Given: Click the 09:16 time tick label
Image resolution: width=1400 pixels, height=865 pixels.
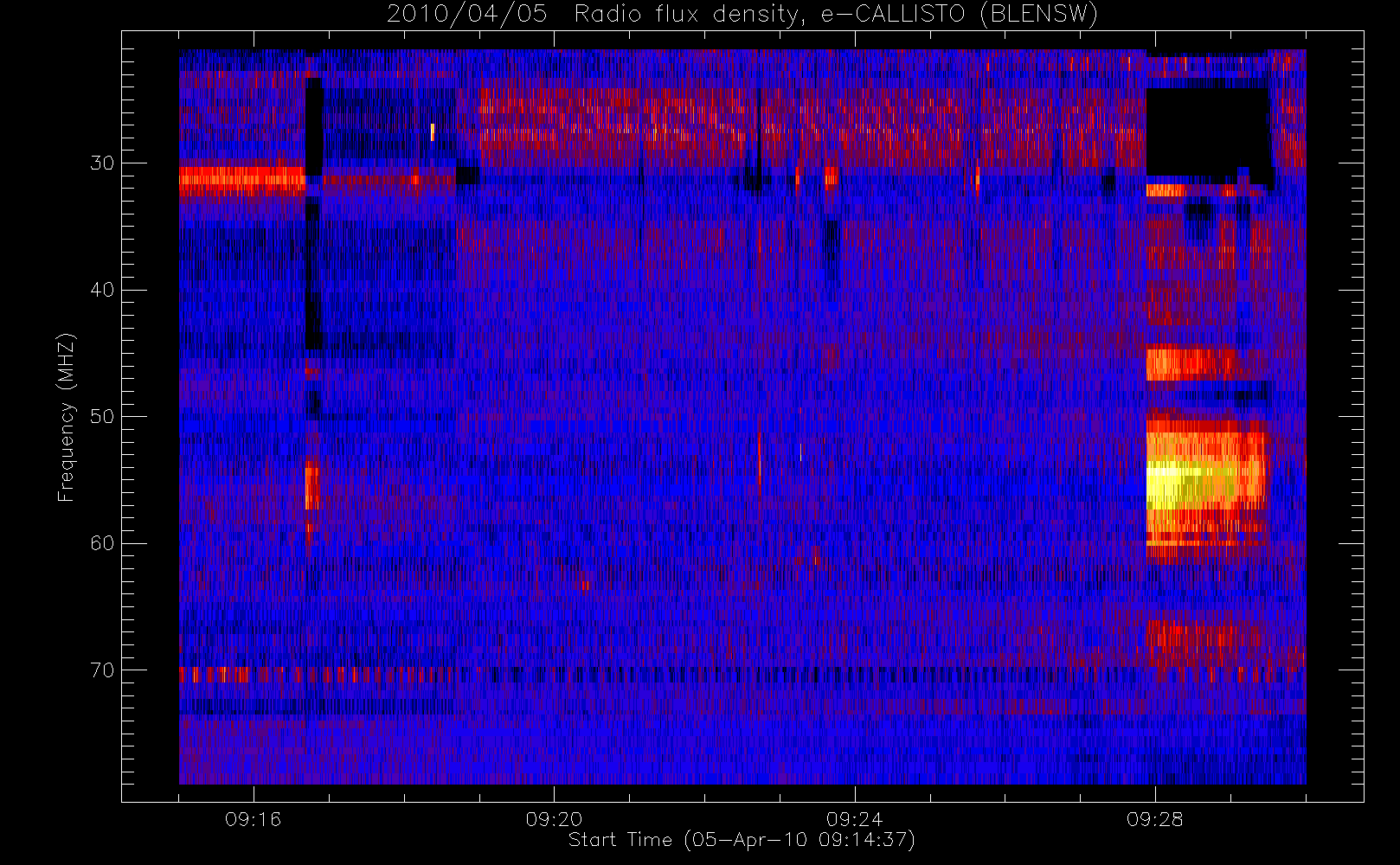Looking at the screenshot, I should pos(254,818).
